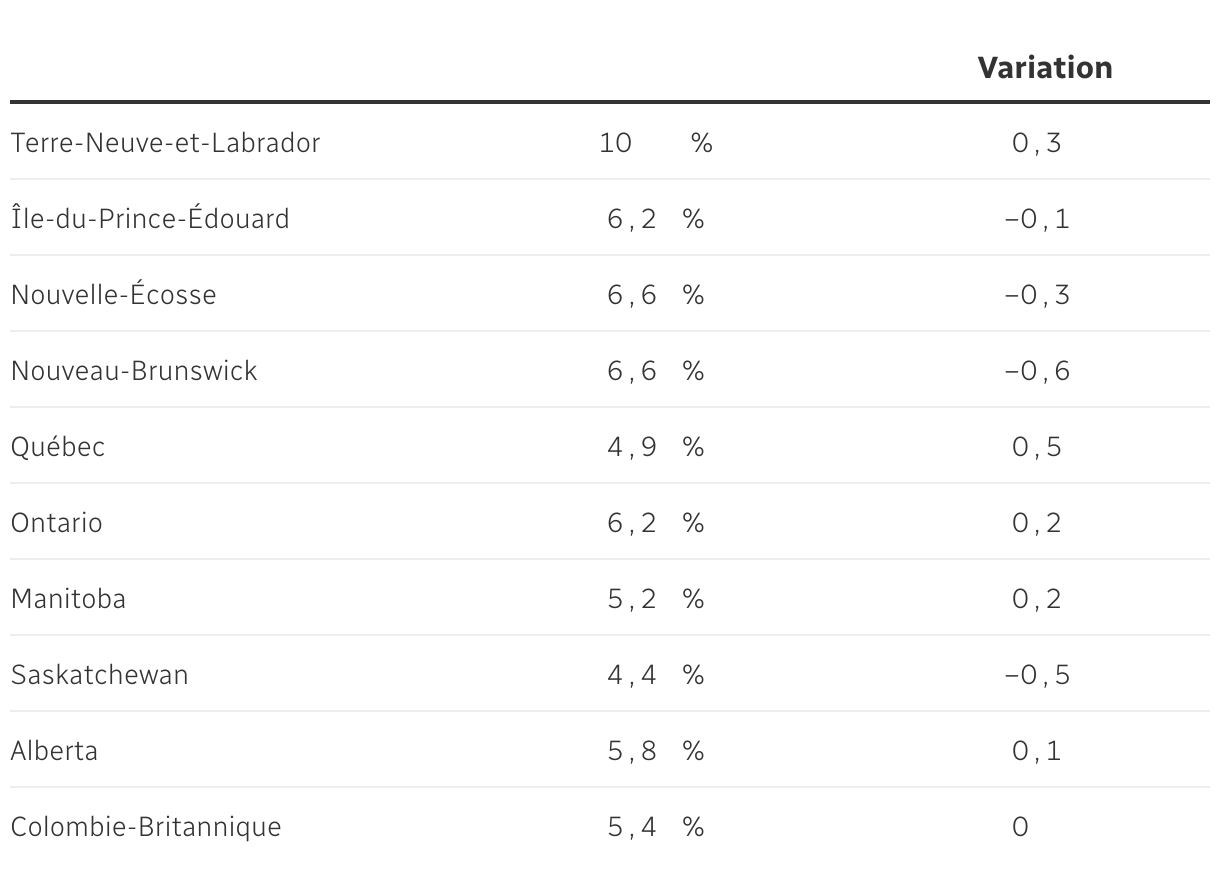The width and height of the screenshot is (1220, 872).
Task: Click the Nouveau-Brunswick province name
Action: click(x=134, y=371)
